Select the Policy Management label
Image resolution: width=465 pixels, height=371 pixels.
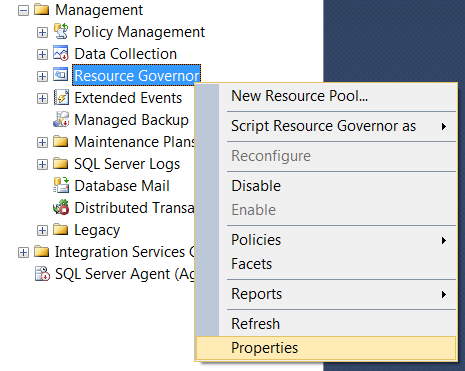click(x=139, y=32)
